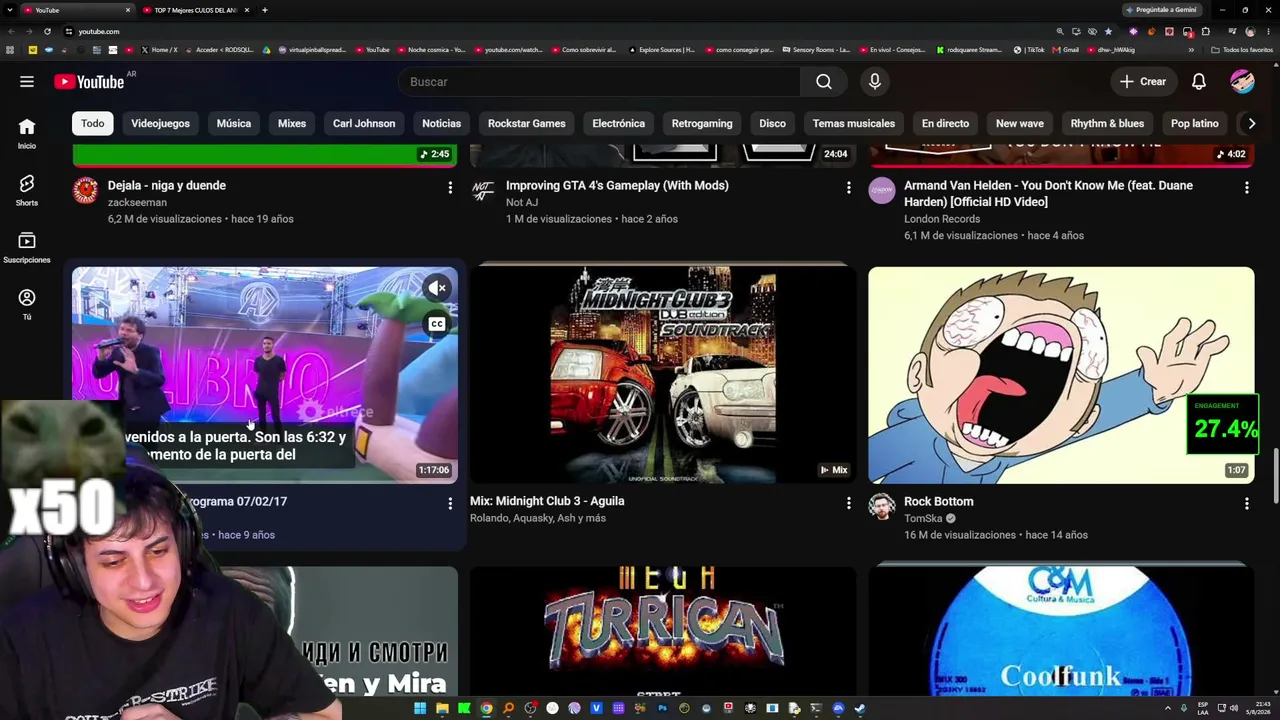Open the London Records channel avatar
The width and height of the screenshot is (1280, 720).
[x=882, y=190]
